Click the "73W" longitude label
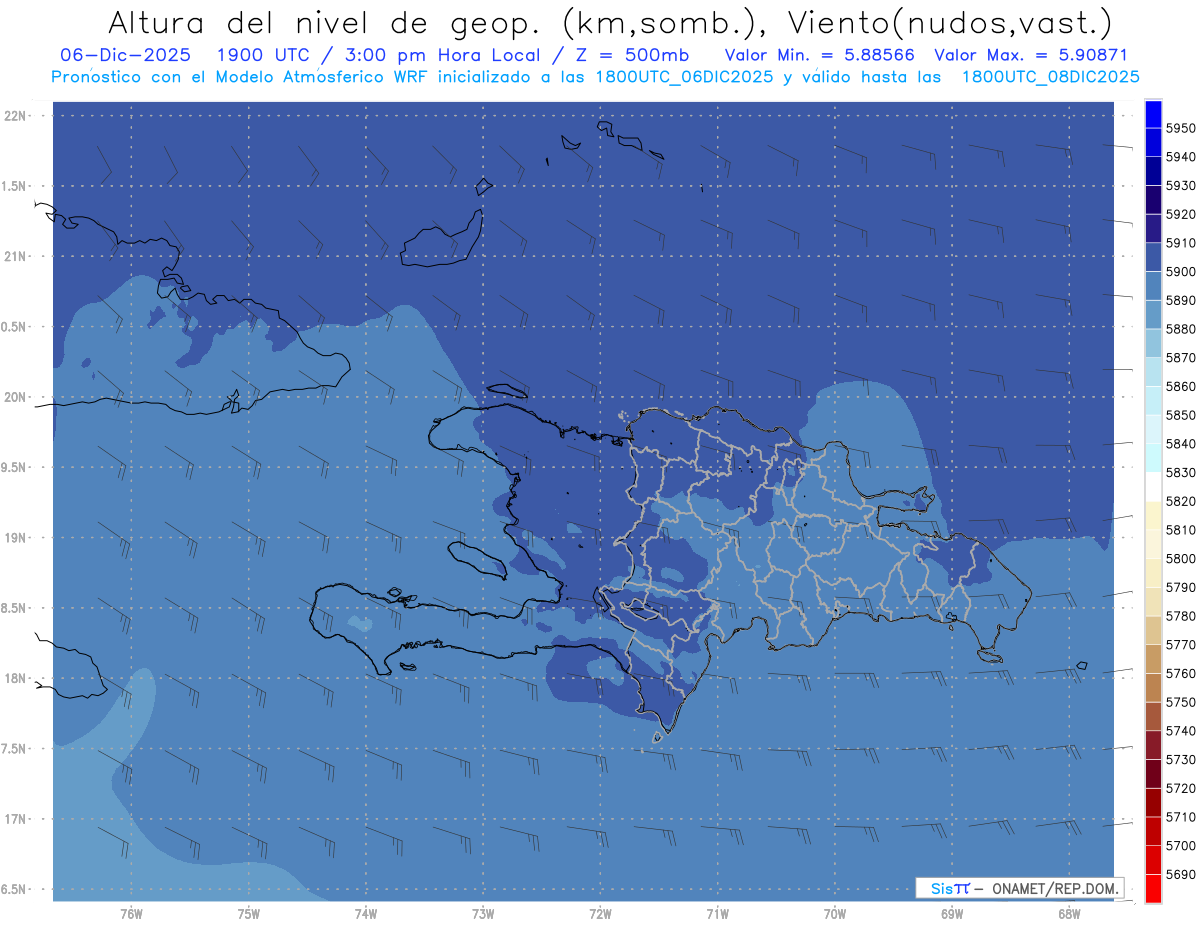The height and width of the screenshot is (927, 1200). (483, 913)
